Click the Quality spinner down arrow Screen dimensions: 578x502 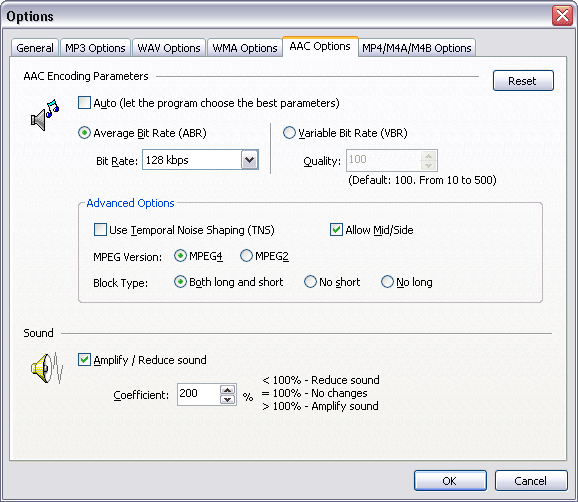(429, 165)
